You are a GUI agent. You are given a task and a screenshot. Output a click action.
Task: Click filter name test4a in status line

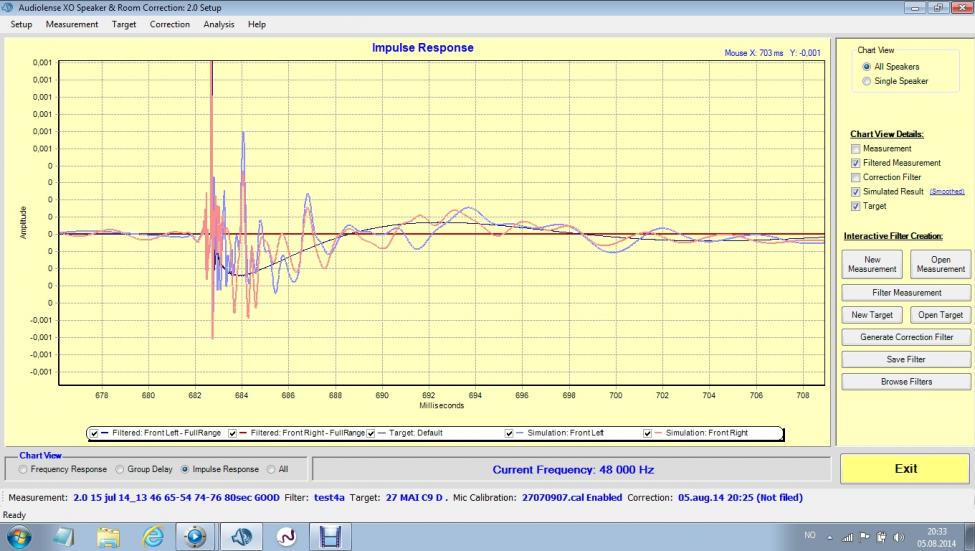click(329, 498)
